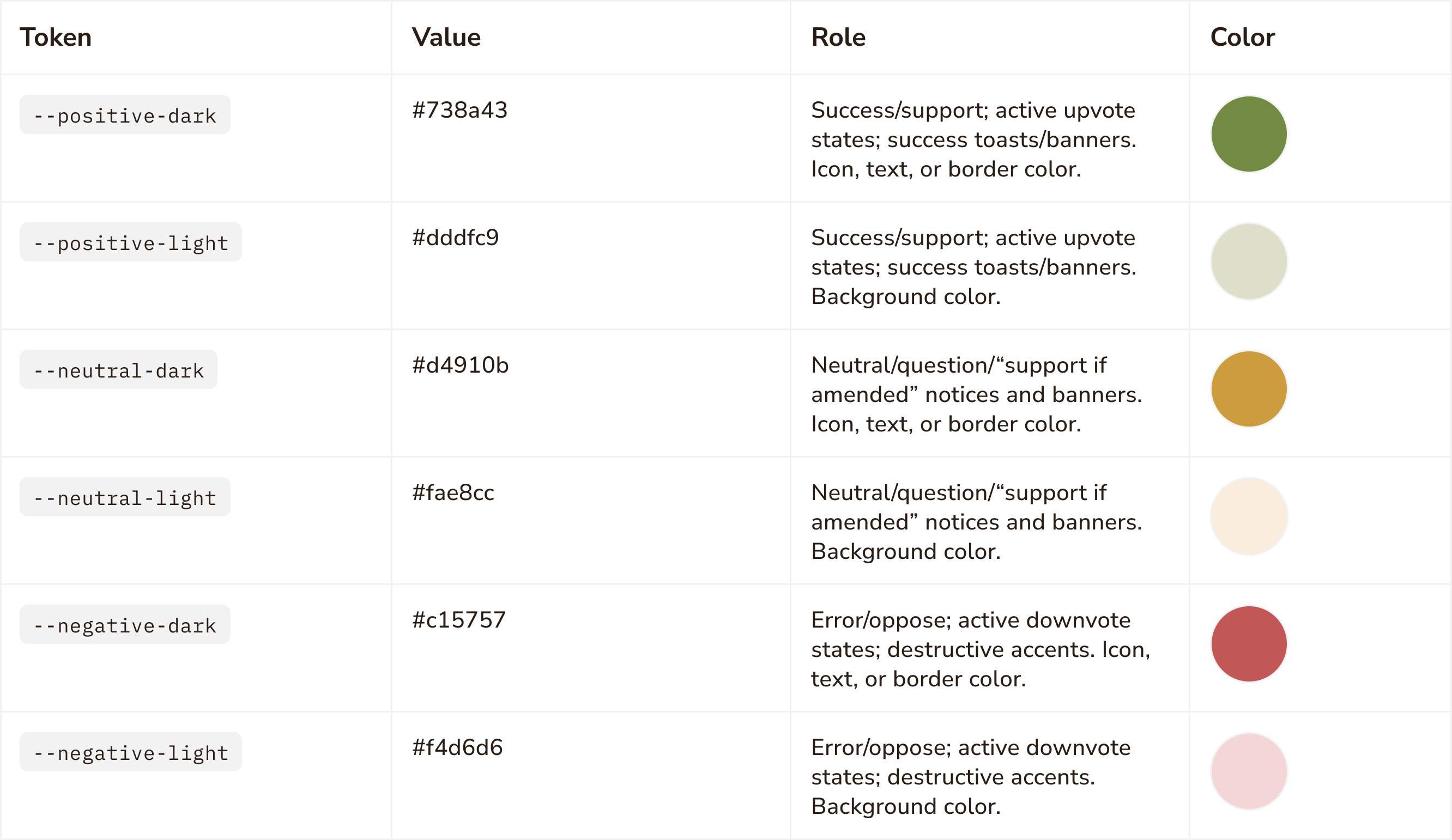This screenshot has height=840, width=1452.
Task: Click the hex value #d4910b
Action: click(461, 365)
